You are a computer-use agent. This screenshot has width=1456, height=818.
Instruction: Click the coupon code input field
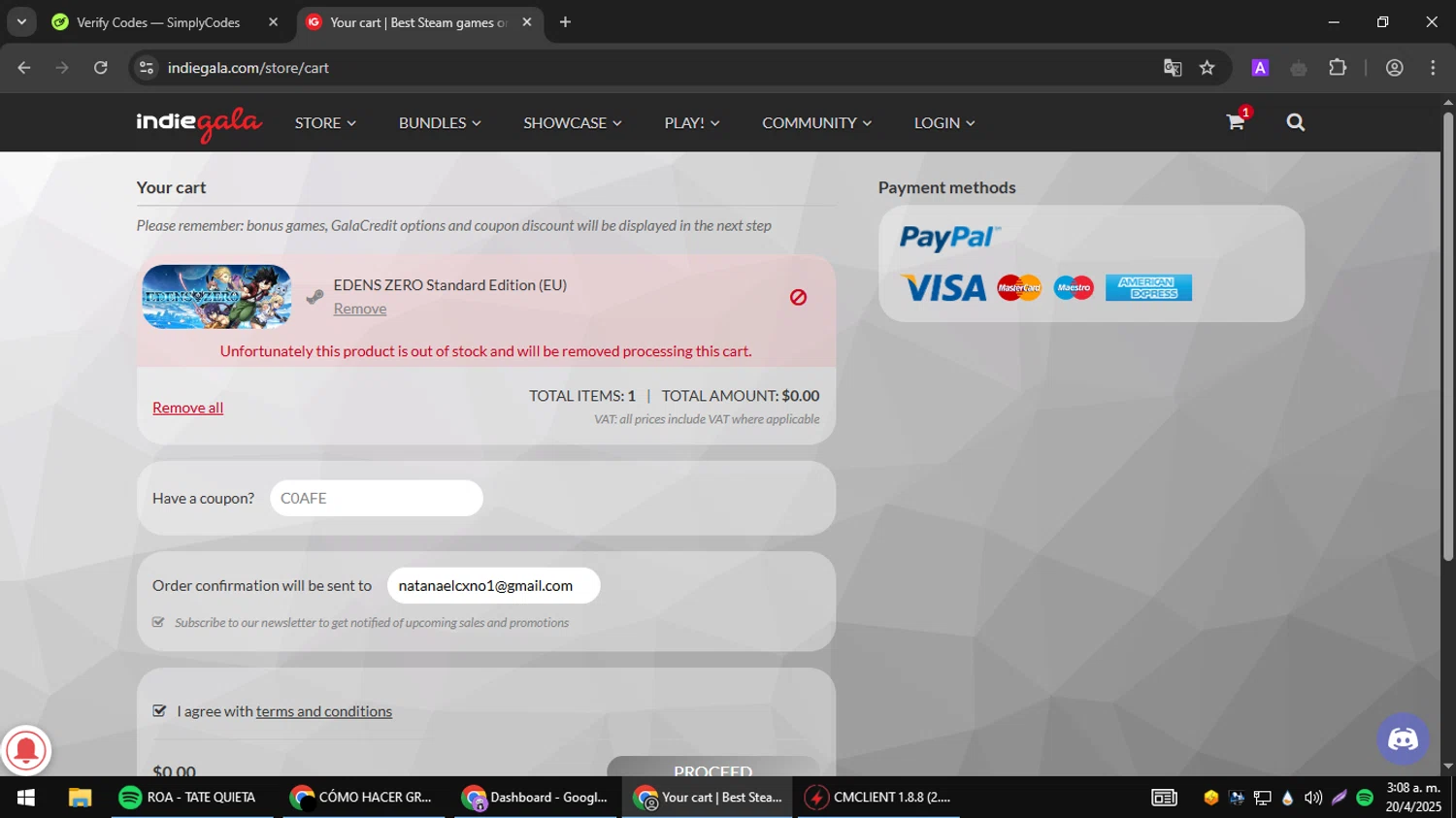[377, 498]
